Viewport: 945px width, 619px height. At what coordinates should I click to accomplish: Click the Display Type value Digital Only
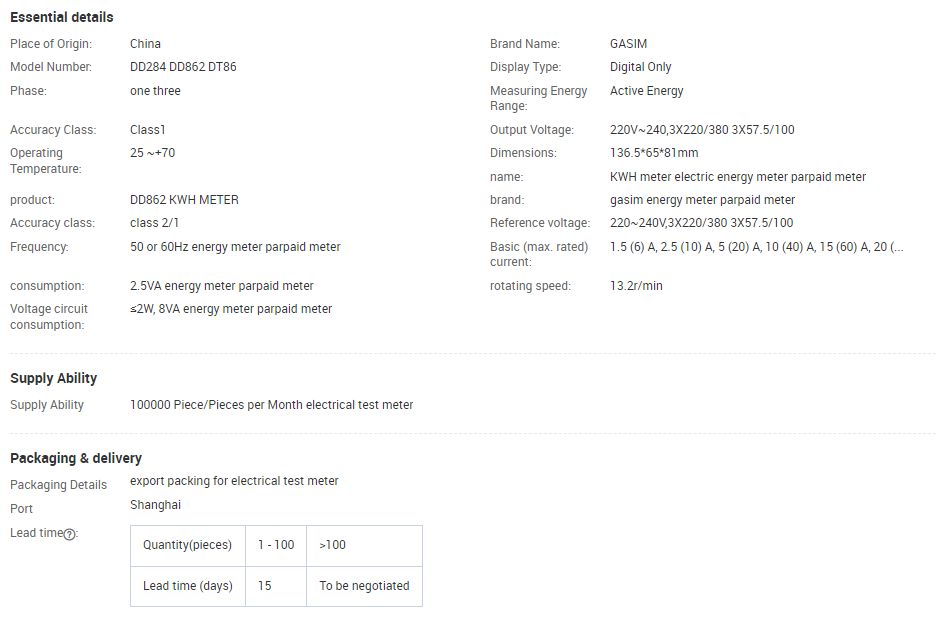coord(641,67)
